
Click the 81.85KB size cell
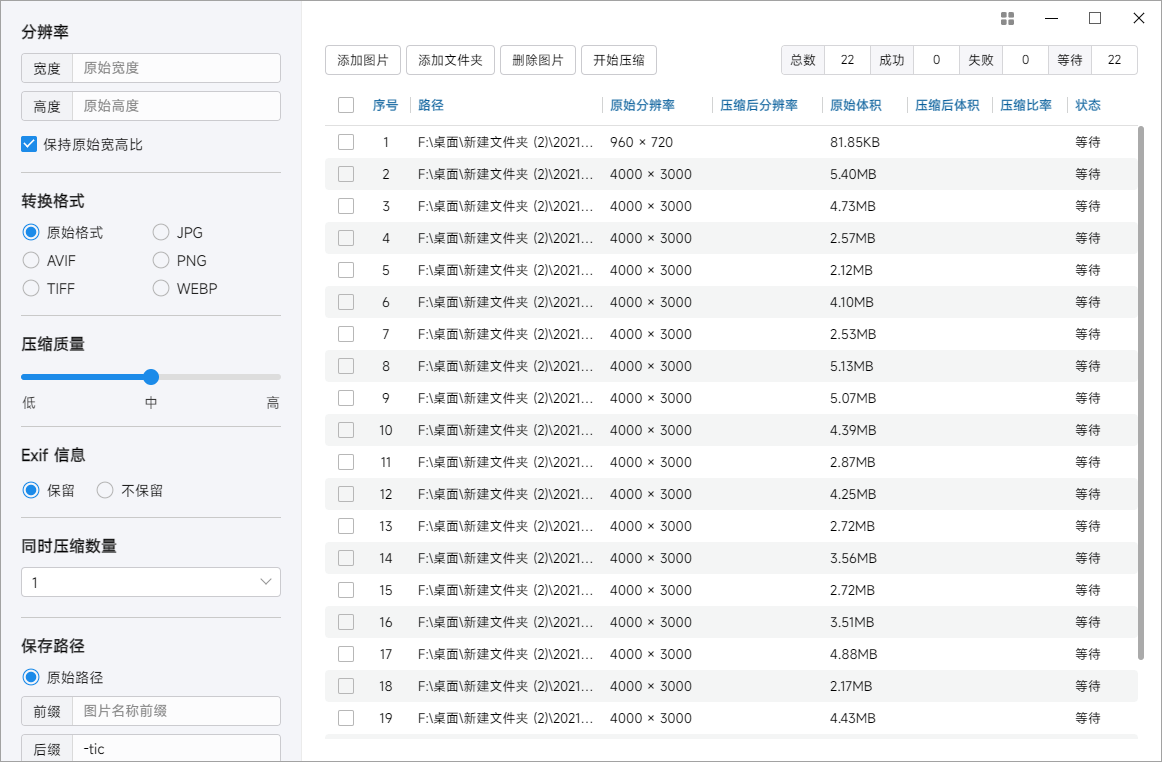click(x=855, y=142)
